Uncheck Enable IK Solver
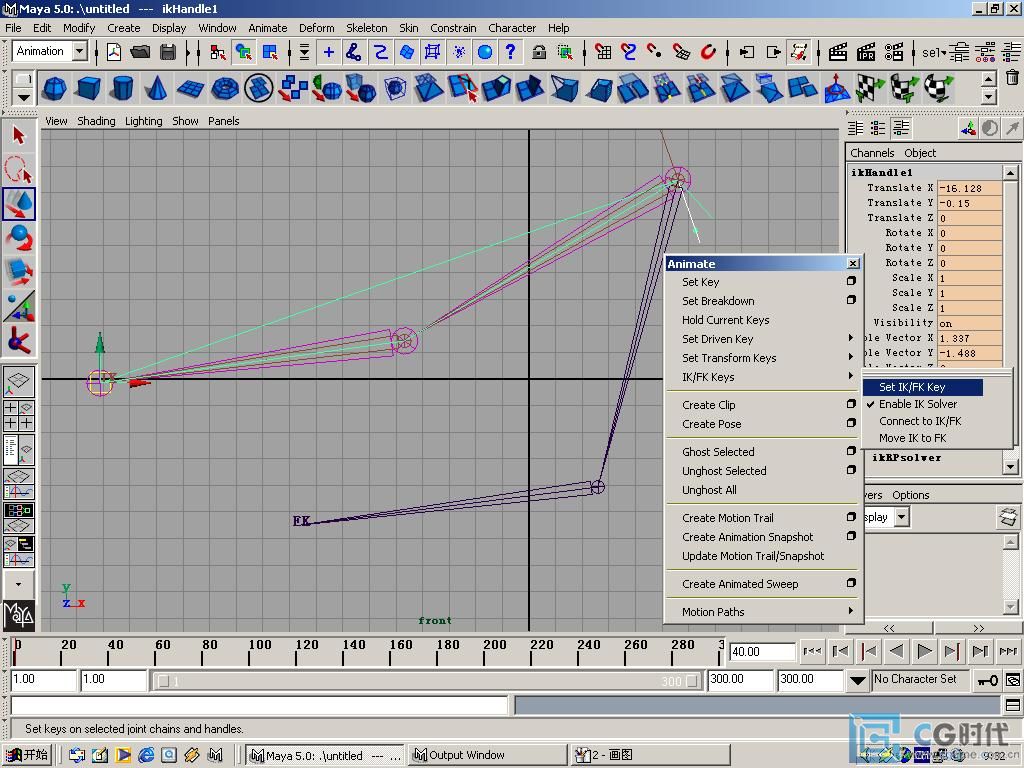 click(918, 404)
